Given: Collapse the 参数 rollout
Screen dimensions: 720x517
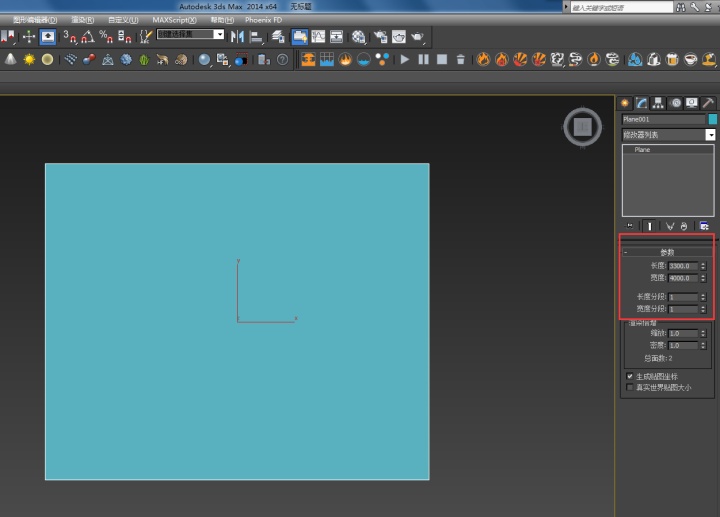Looking at the screenshot, I should pos(667,252).
